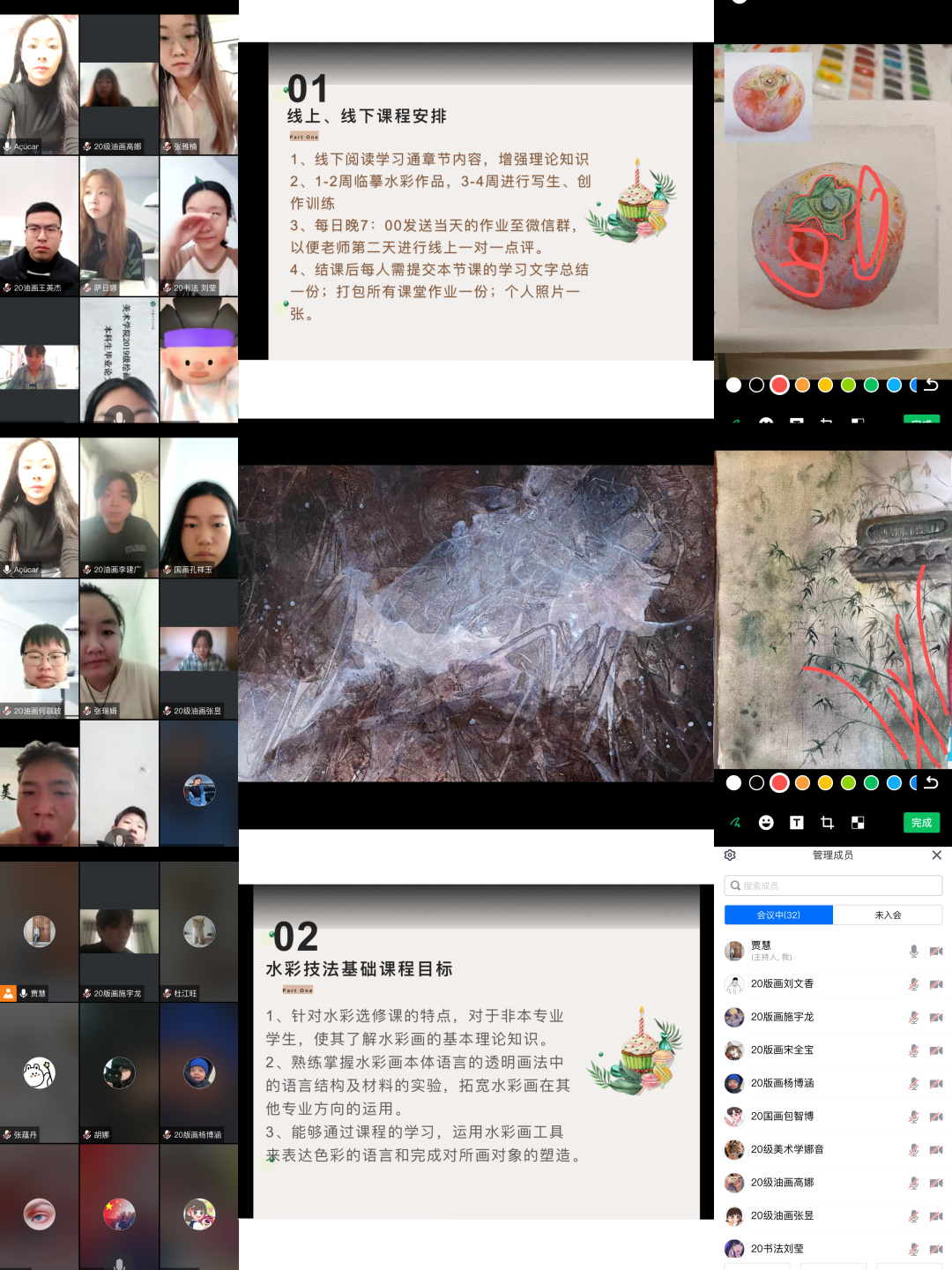Screen dimensions: 952x1270
Task: Select the 20油画王英杰 video tile
Action: tap(40, 226)
